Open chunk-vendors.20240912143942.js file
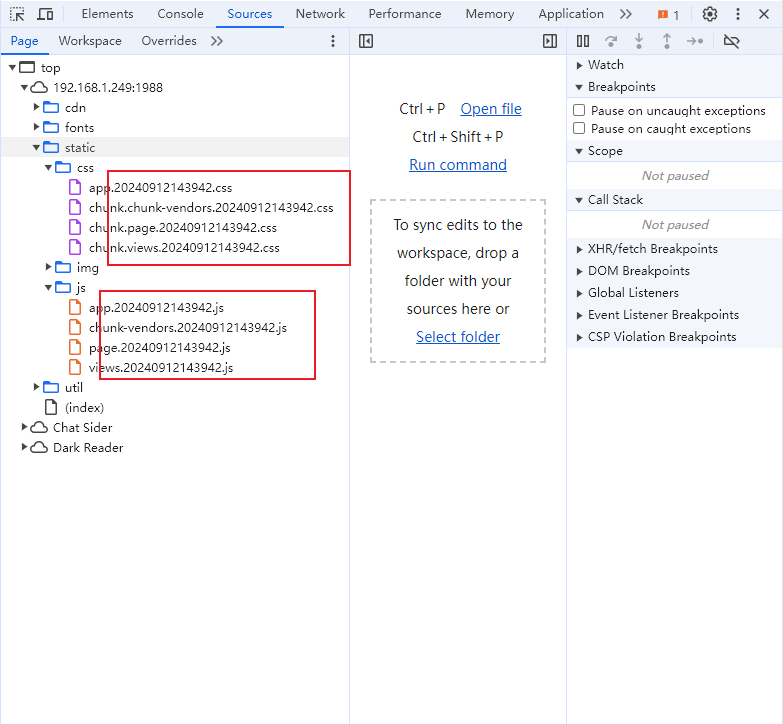Screen dimensions: 783x724 tap(188, 328)
